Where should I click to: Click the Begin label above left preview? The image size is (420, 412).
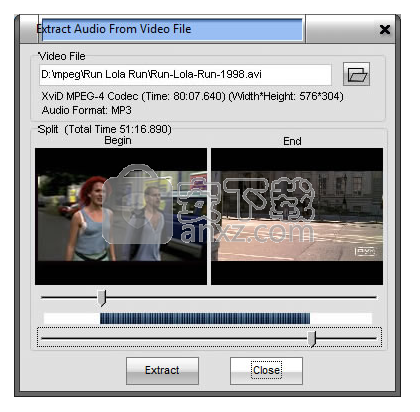pyautogui.click(x=118, y=140)
